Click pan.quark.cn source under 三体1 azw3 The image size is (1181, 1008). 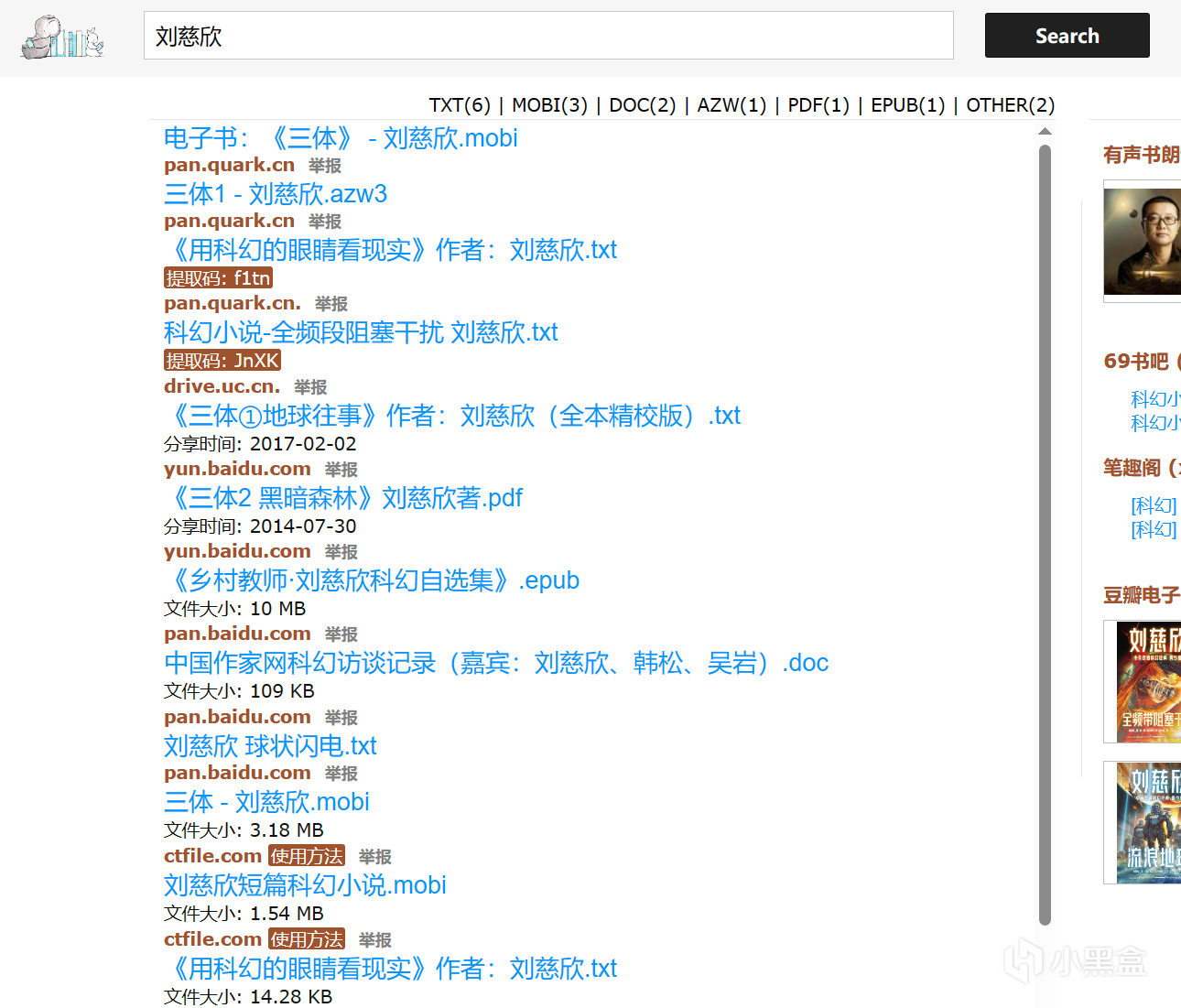tap(229, 221)
